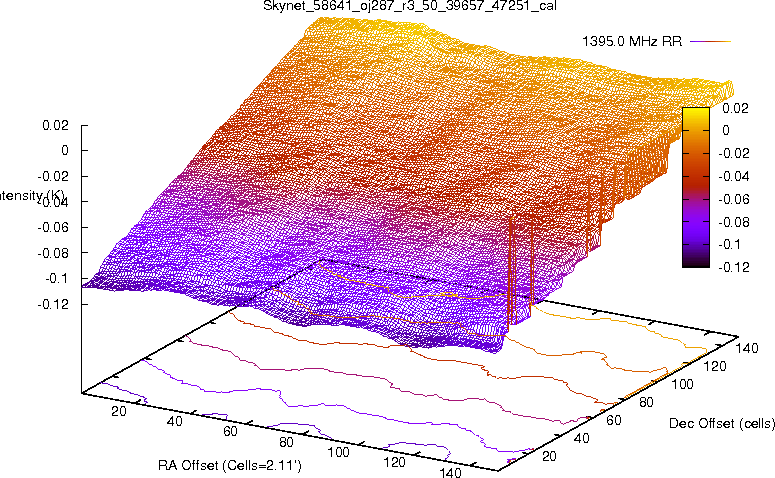Click the Dec Offset (cells) axis label
775x478 pixels.
point(722,424)
